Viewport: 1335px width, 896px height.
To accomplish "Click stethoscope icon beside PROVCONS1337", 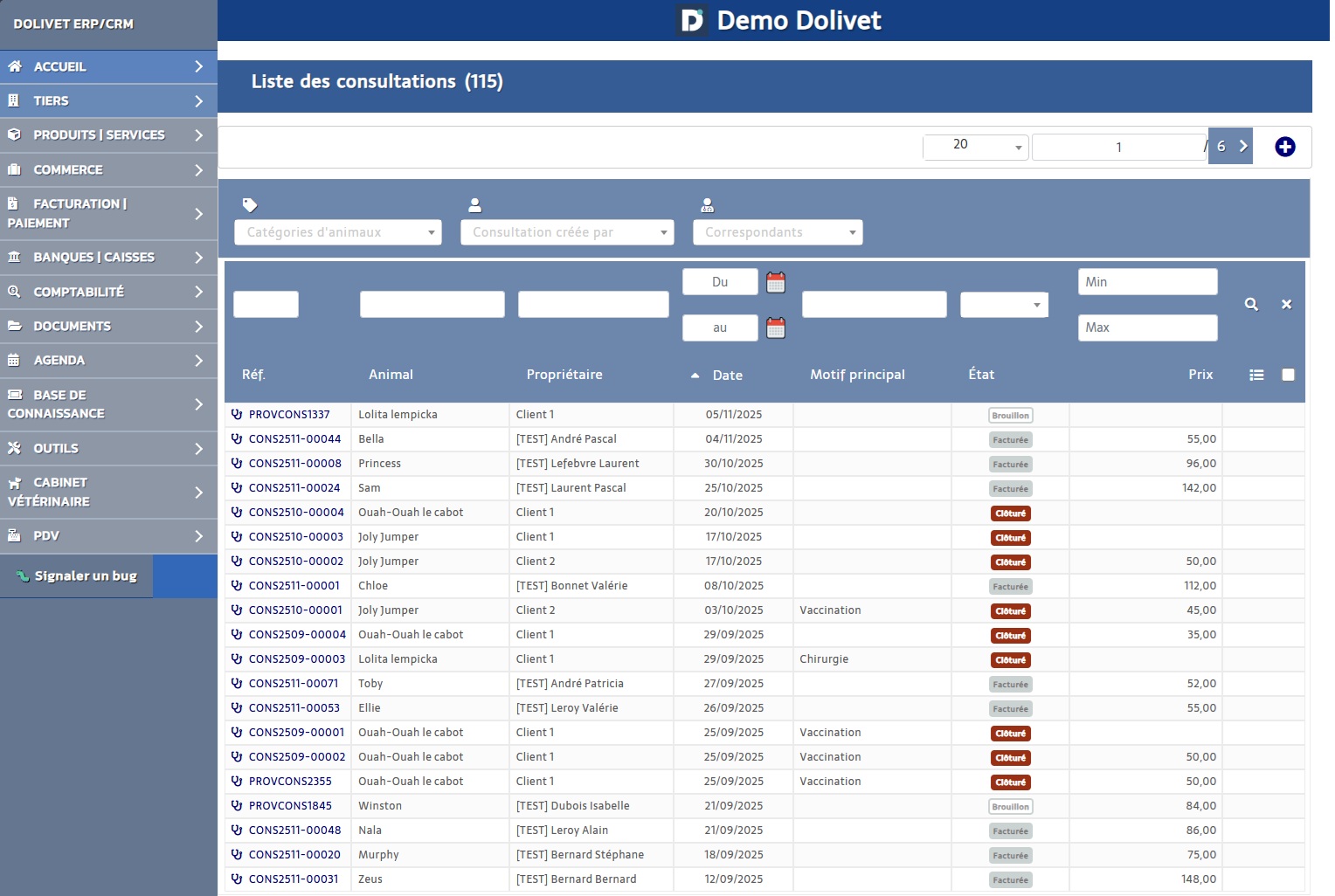I will pyautogui.click(x=237, y=415).
